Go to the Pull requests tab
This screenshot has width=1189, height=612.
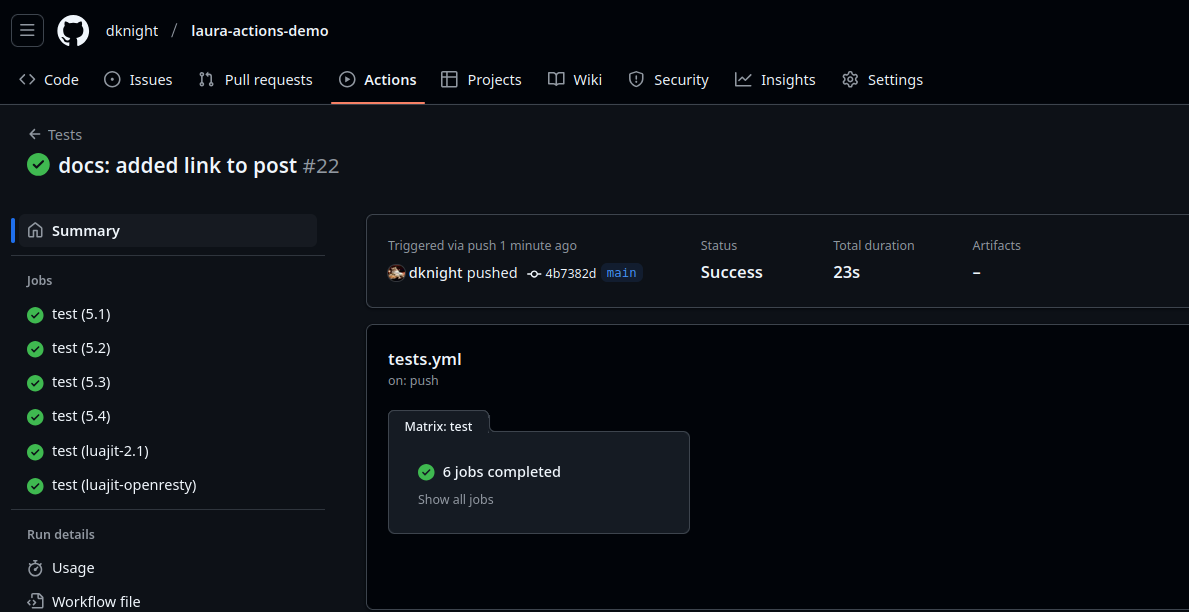click(x=256, y=80)
